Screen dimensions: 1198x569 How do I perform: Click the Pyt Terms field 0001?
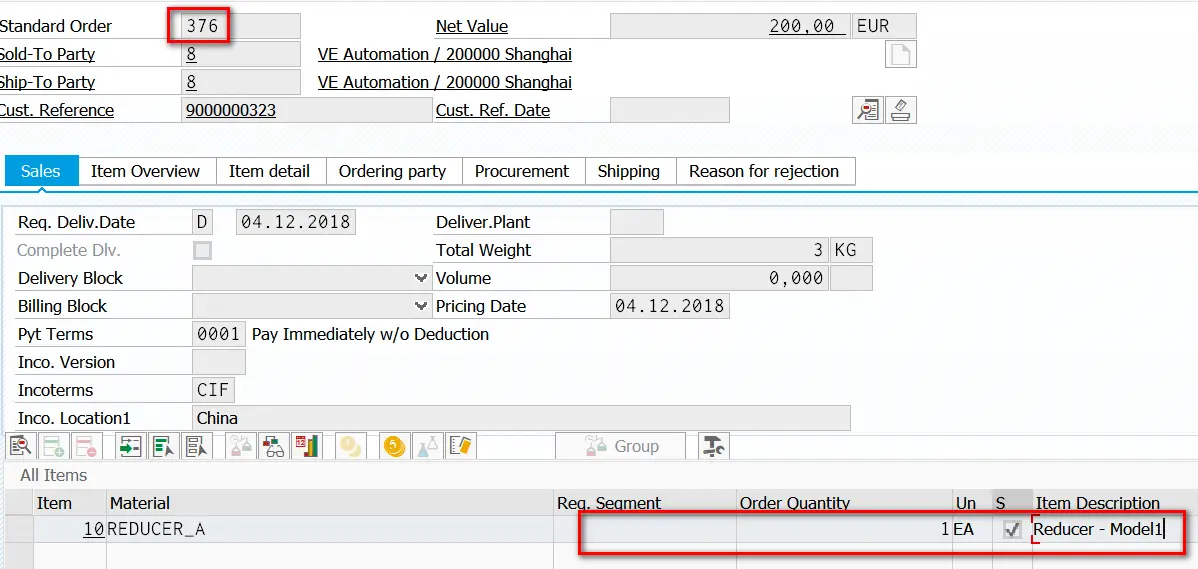[219, 334]
